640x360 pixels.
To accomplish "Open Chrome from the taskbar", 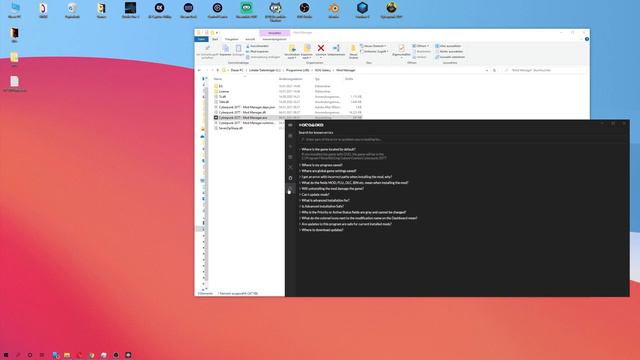I will click(91, 355).
